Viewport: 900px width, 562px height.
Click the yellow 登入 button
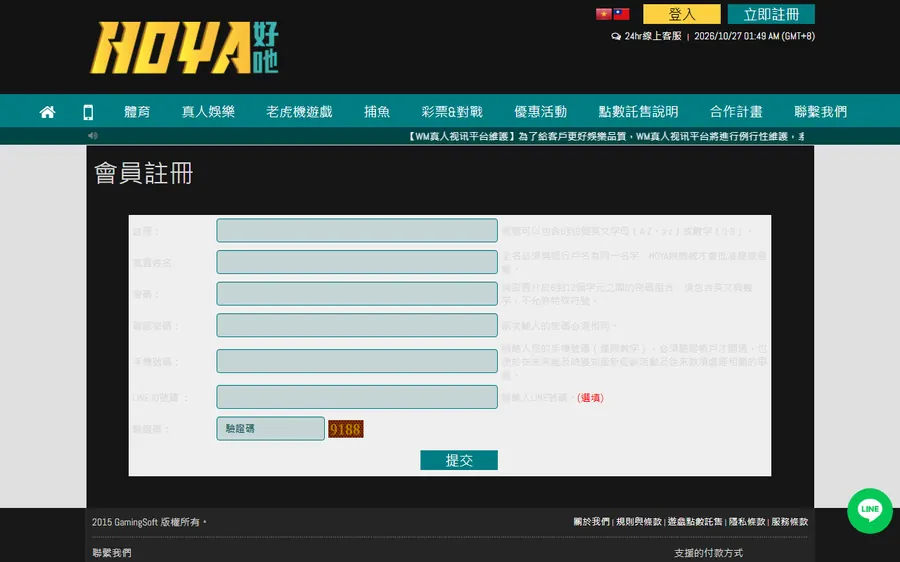(x=682, y=14)
